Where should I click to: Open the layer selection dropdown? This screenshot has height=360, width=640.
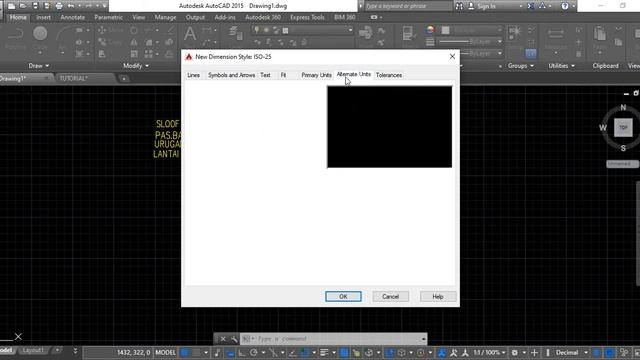pos(302,30)
